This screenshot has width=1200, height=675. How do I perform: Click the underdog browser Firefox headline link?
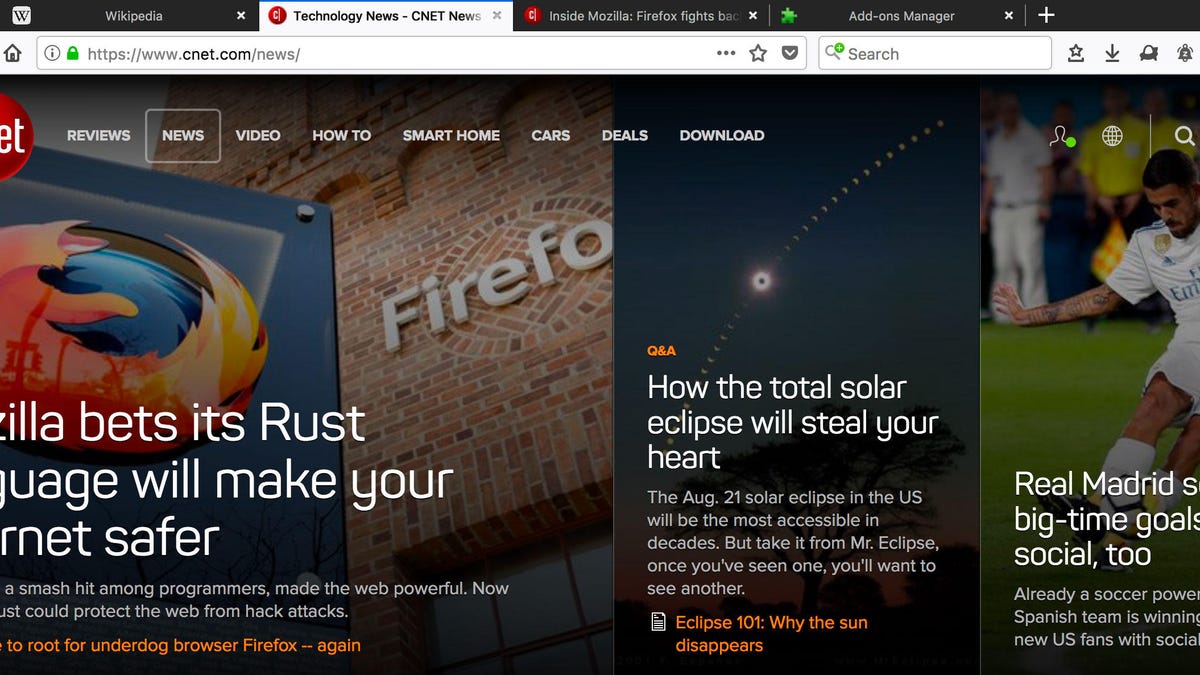[180, 645]
